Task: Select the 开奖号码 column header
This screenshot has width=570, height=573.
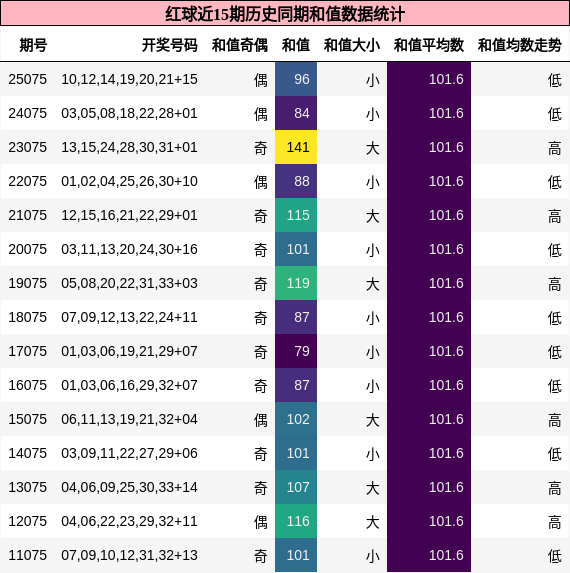Action: [x=170, y=45]
